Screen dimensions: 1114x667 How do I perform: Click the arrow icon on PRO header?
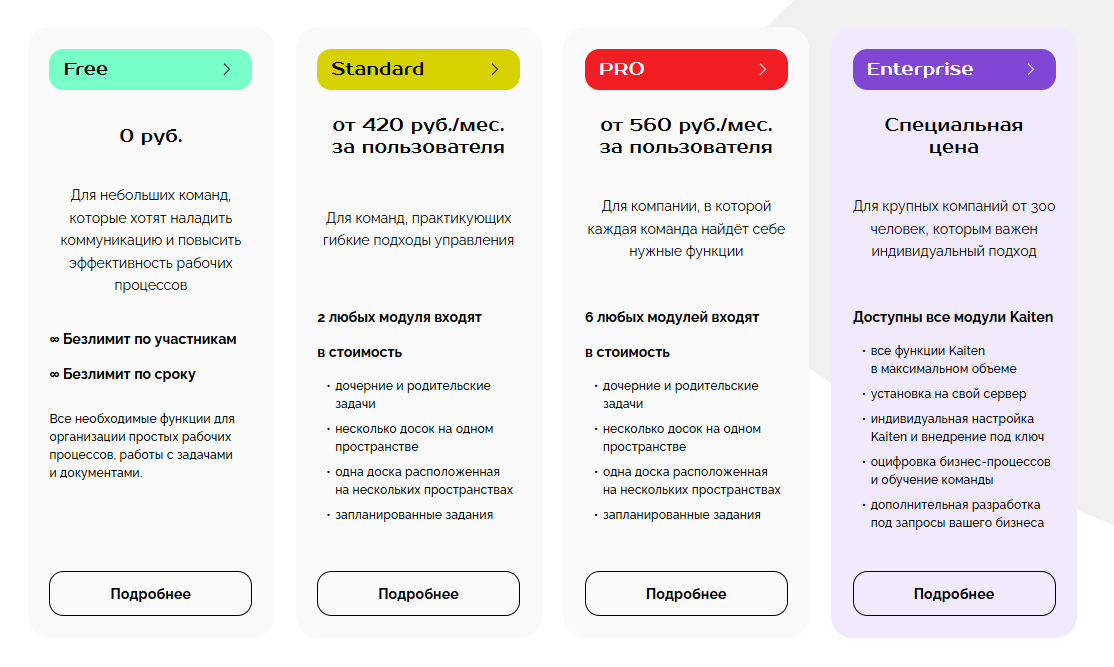[763, 70]
